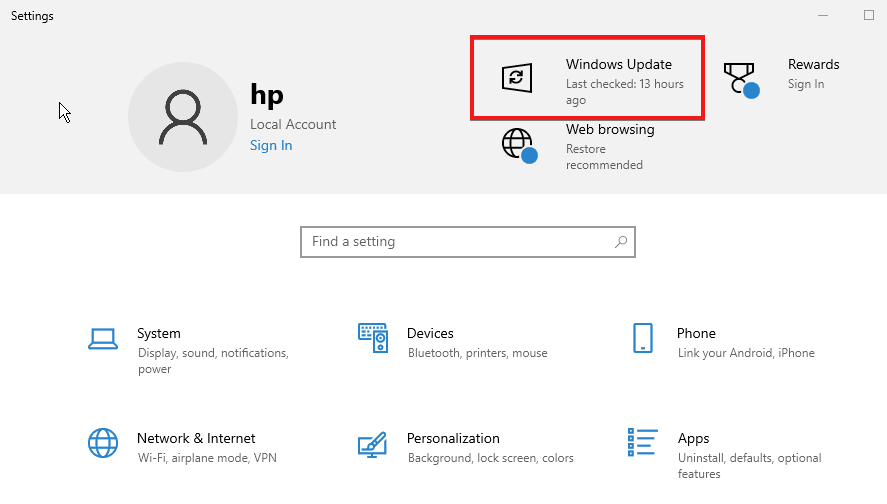Screen dimensions: 887x504
Task: Click the Phone category icon
Action: click(642, 338)
